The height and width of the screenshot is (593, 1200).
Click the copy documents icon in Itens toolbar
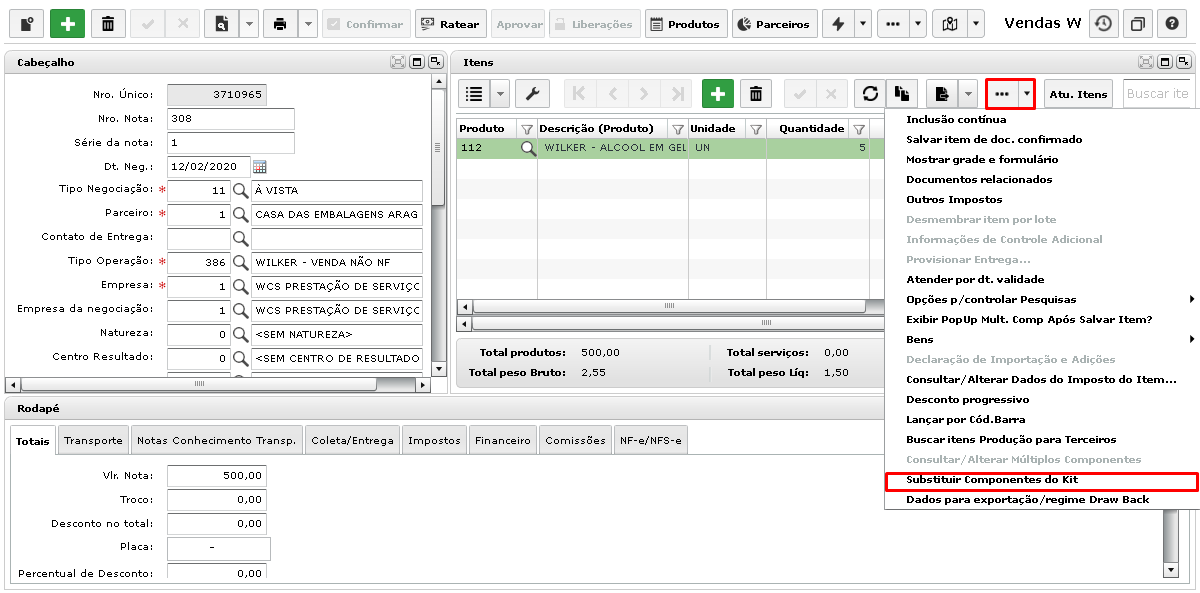(x=902, y=94)
